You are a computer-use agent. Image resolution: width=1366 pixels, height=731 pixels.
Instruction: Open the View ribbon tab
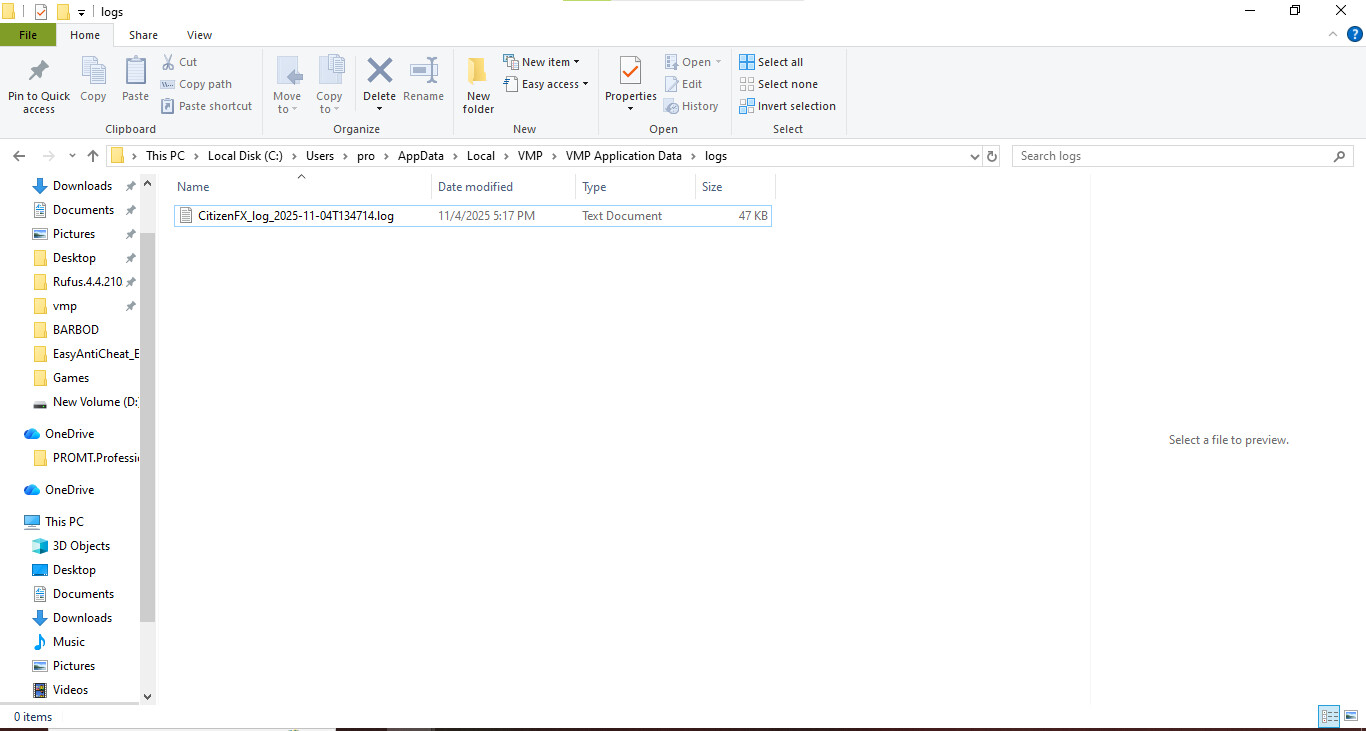pos(199,35)
